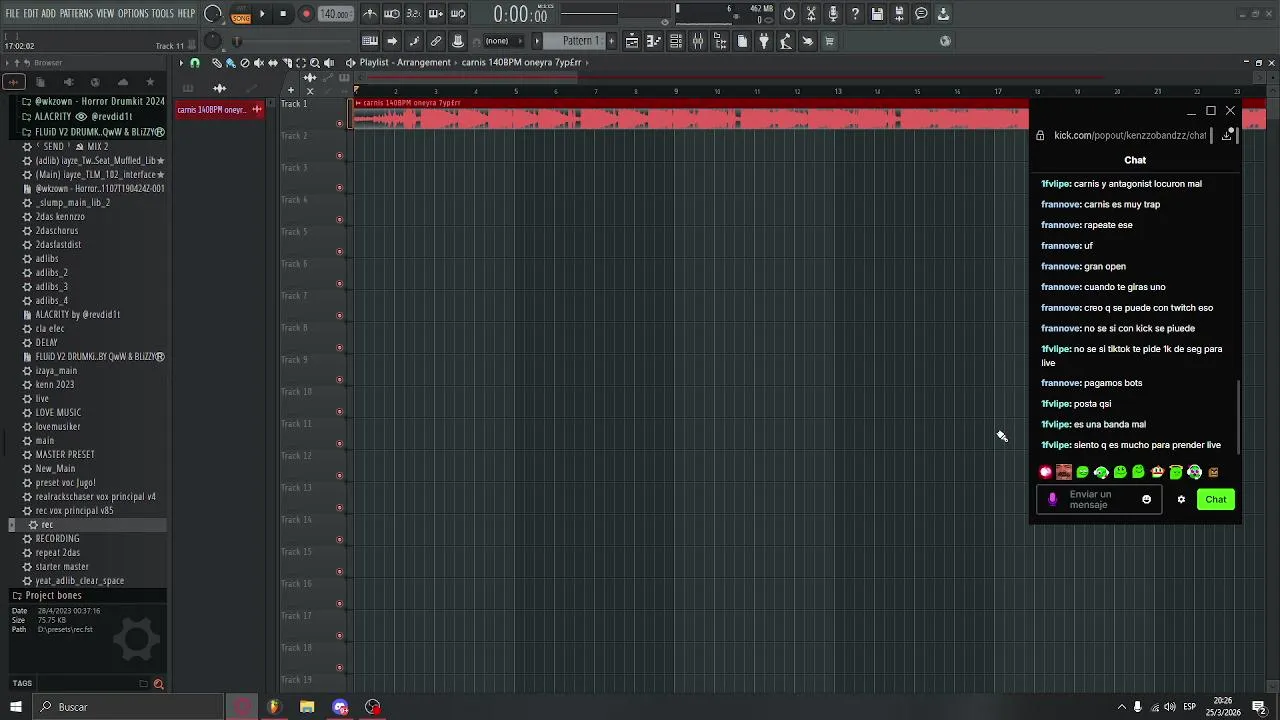Mute Track 1 with its dot
This screenshot has width=1280, height=720.
tap(339, 123)
